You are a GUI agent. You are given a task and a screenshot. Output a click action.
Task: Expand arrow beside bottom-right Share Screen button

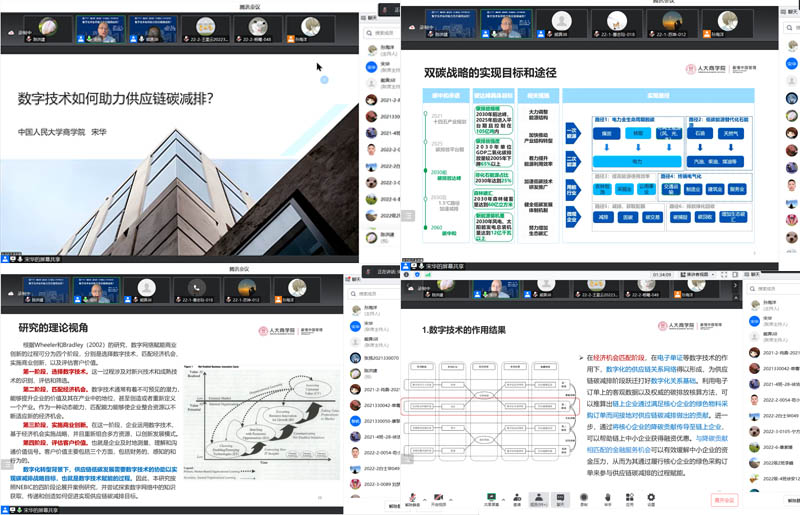(504, 499)
